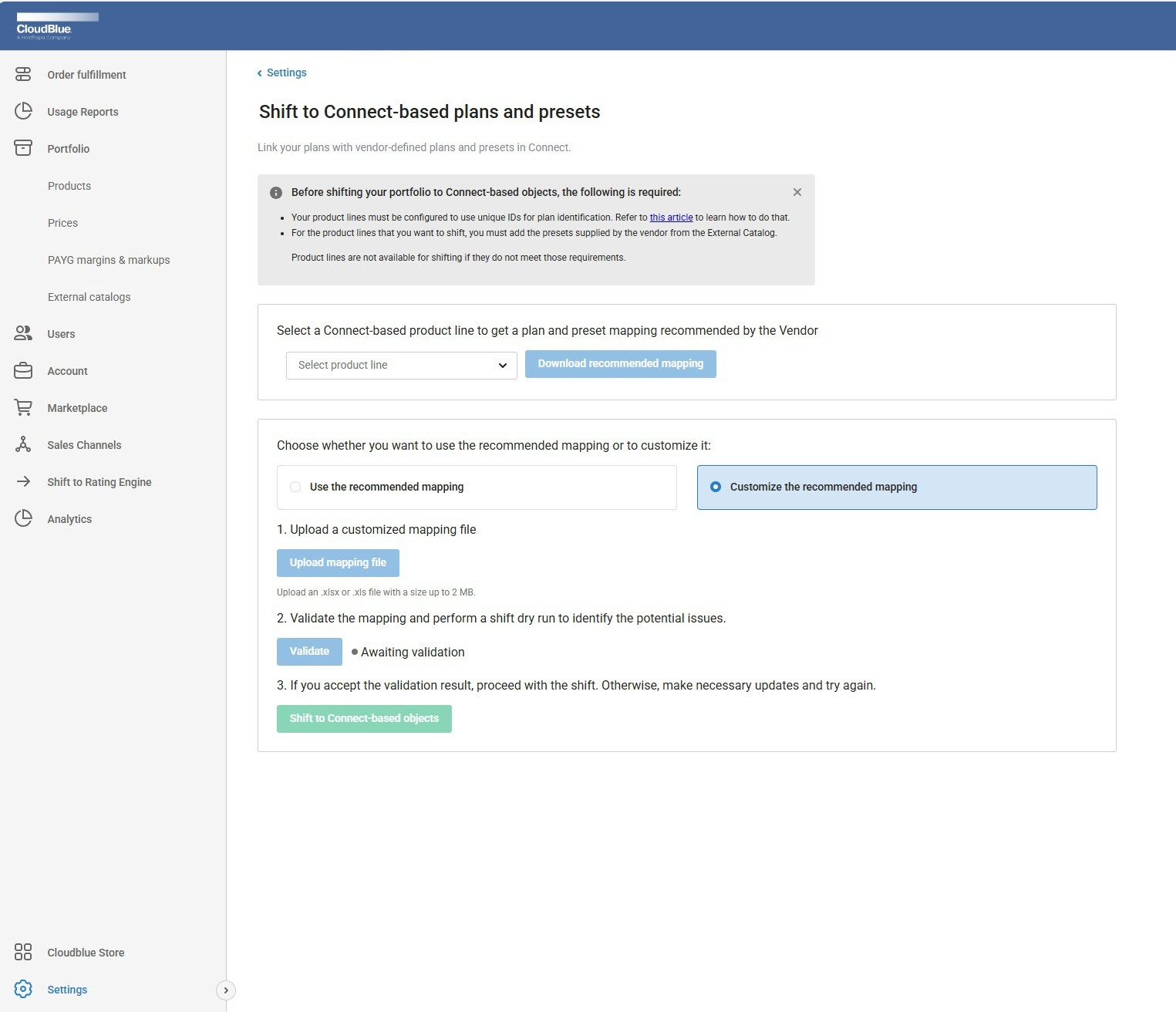1176x1012 pixels.
Task: Select the 'Use the recommended mapping' radio option
Action: [x=295, y=487]
